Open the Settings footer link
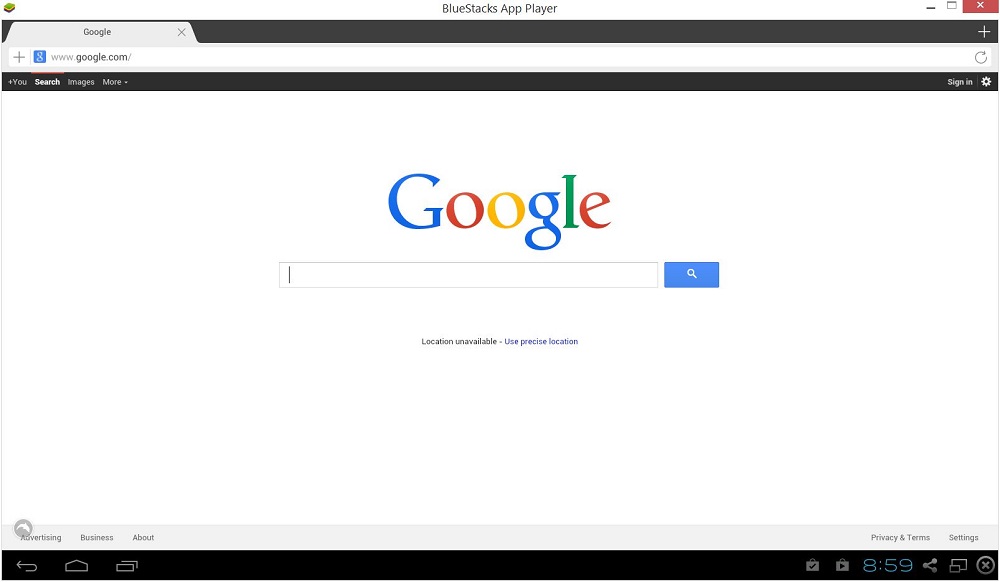 click(963, 537)
